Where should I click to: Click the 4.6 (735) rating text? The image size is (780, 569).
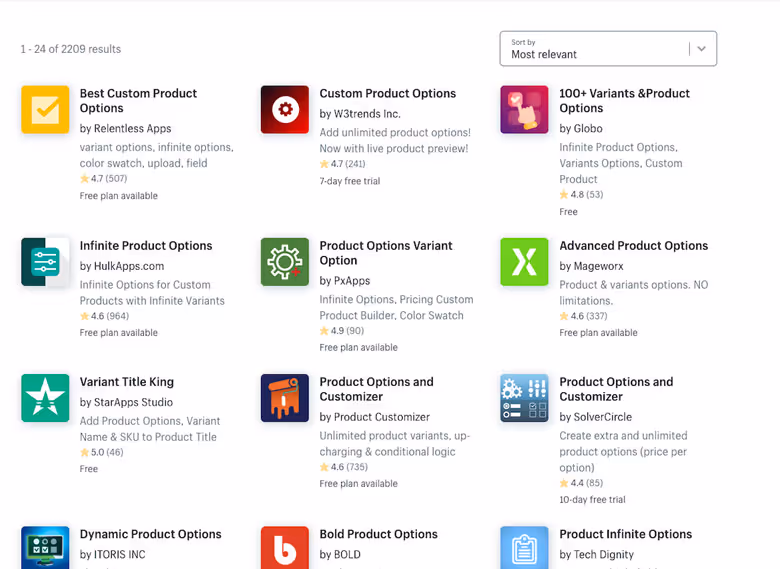pyautogui.click(x=344, y=467)
